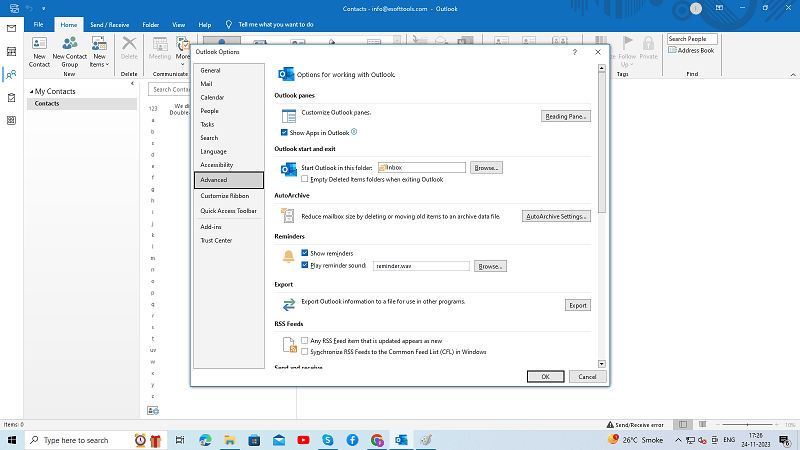Image resolution: width=800 pixels, height=450 pixels.
Task: Click Export button in Export section
Action: pyautogui.click(x=578, y=305)
